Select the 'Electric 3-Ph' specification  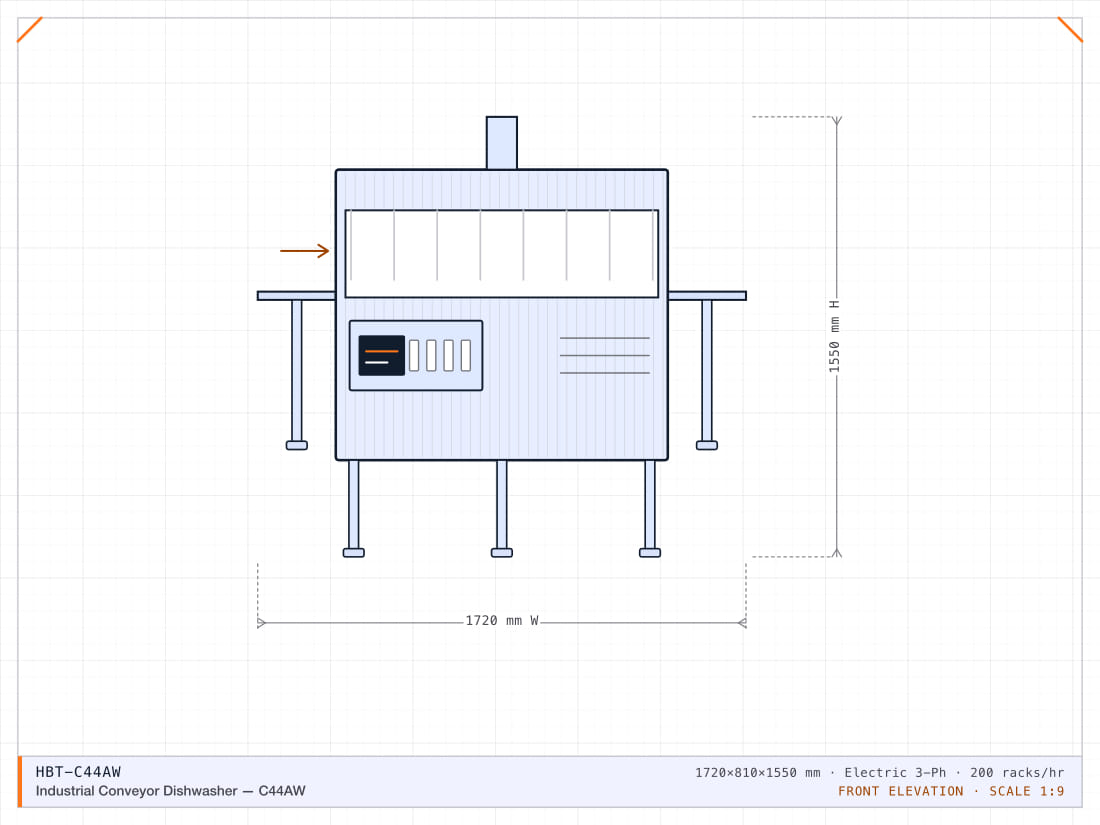[x=895, y=772]
